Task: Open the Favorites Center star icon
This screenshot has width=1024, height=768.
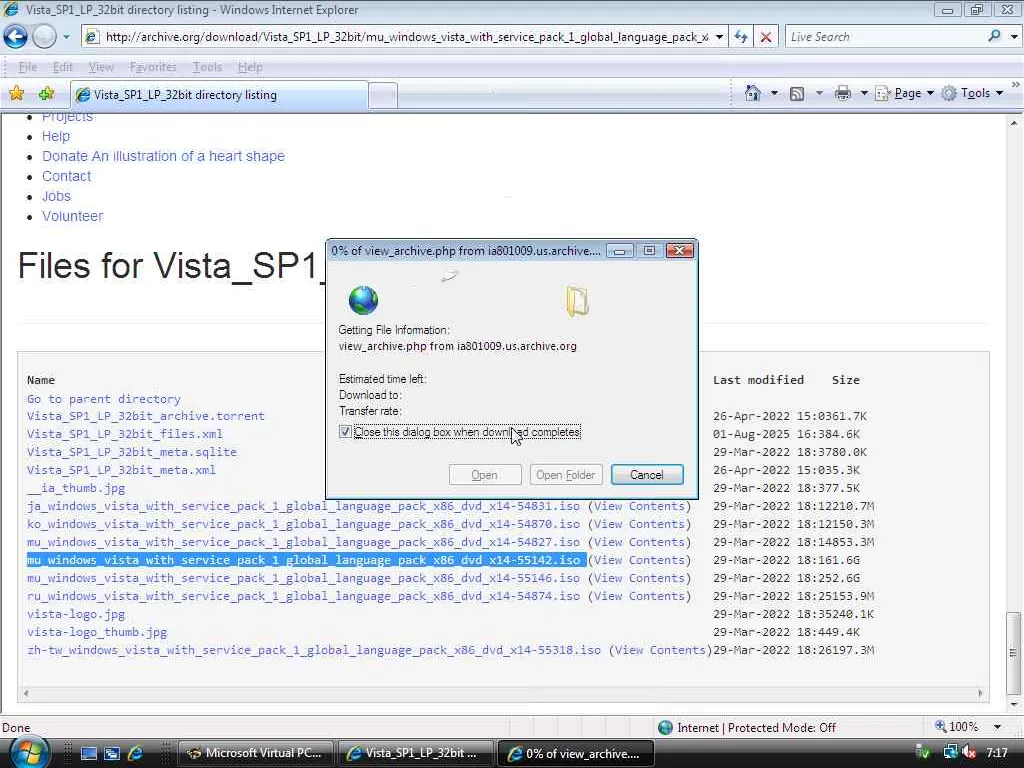Action: point(16,93)
